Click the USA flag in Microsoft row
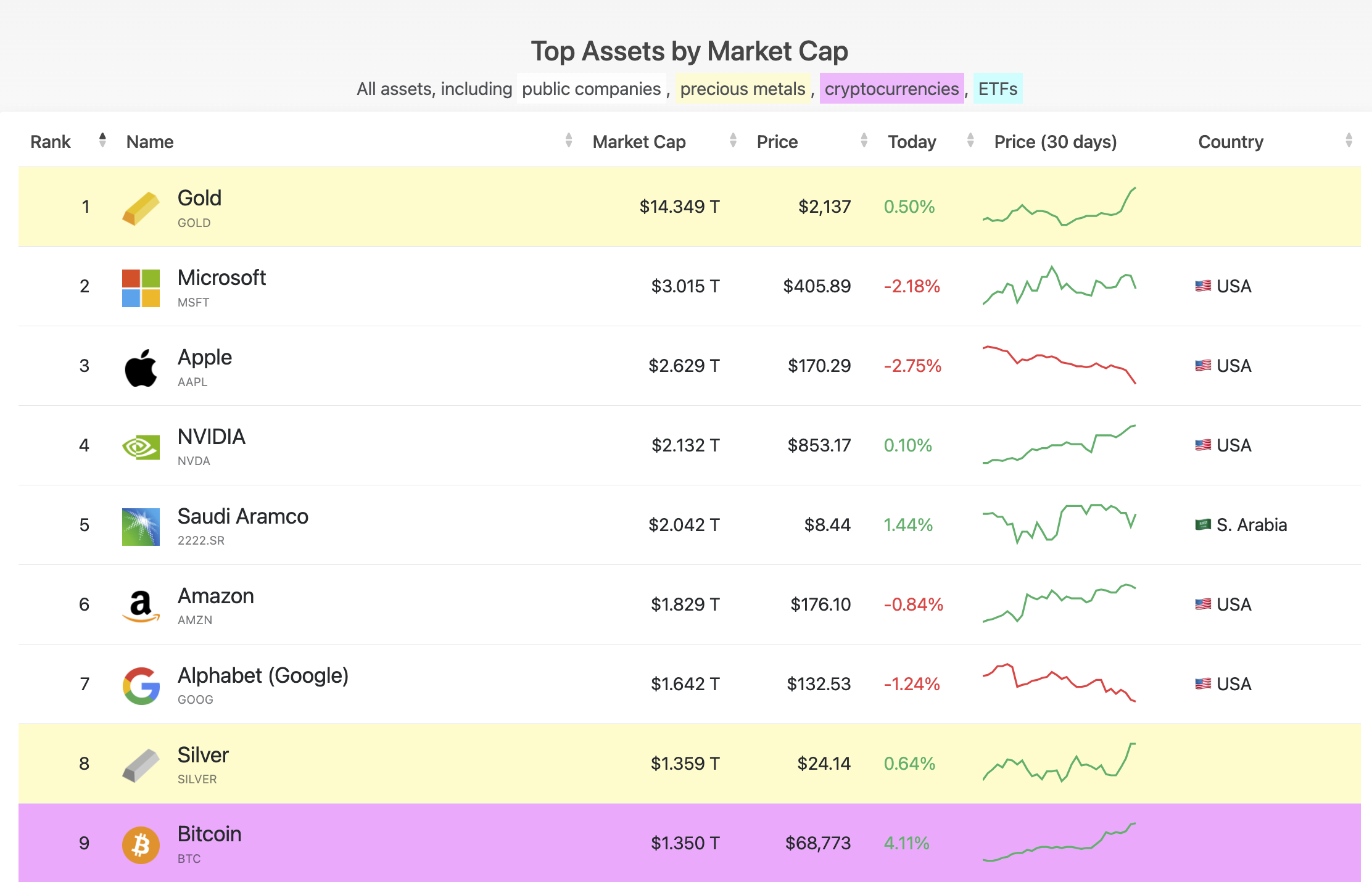1372x882 pixels. pyautogui.click(x=1203, y=286)
